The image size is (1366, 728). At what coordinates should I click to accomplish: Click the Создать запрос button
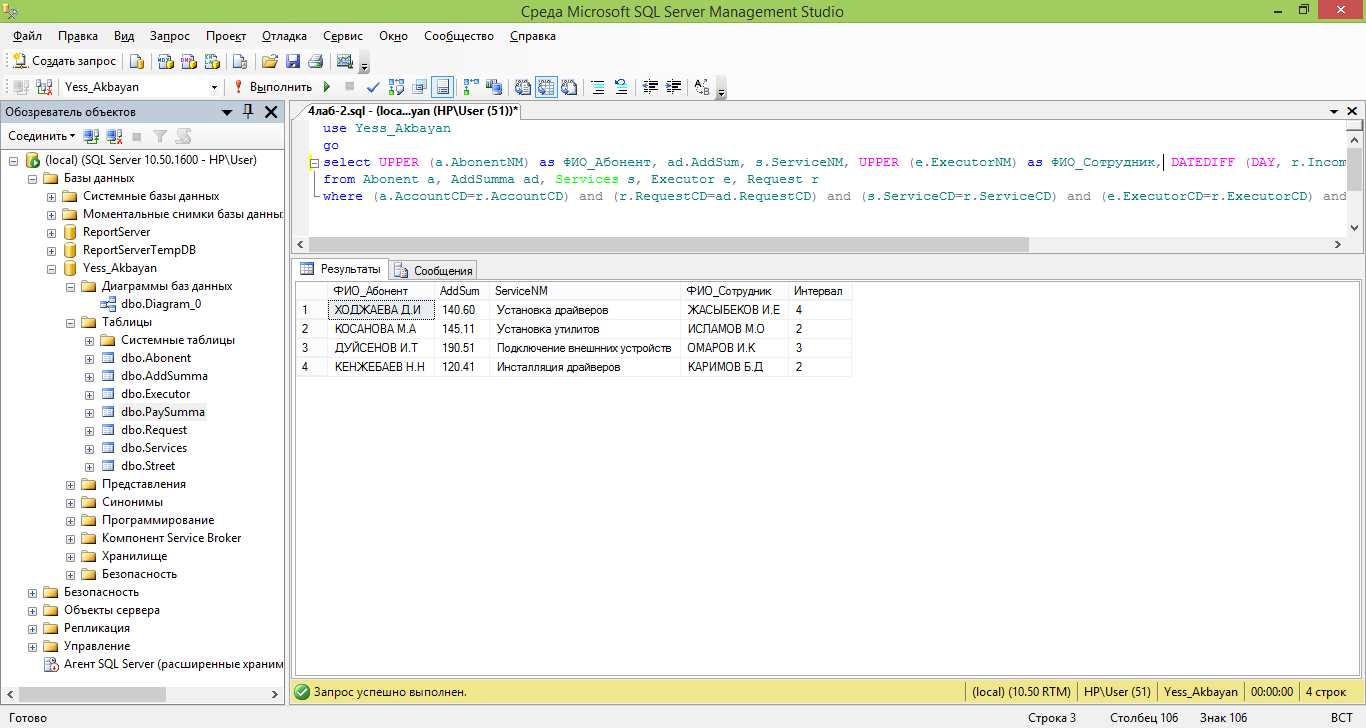point(64,61)
